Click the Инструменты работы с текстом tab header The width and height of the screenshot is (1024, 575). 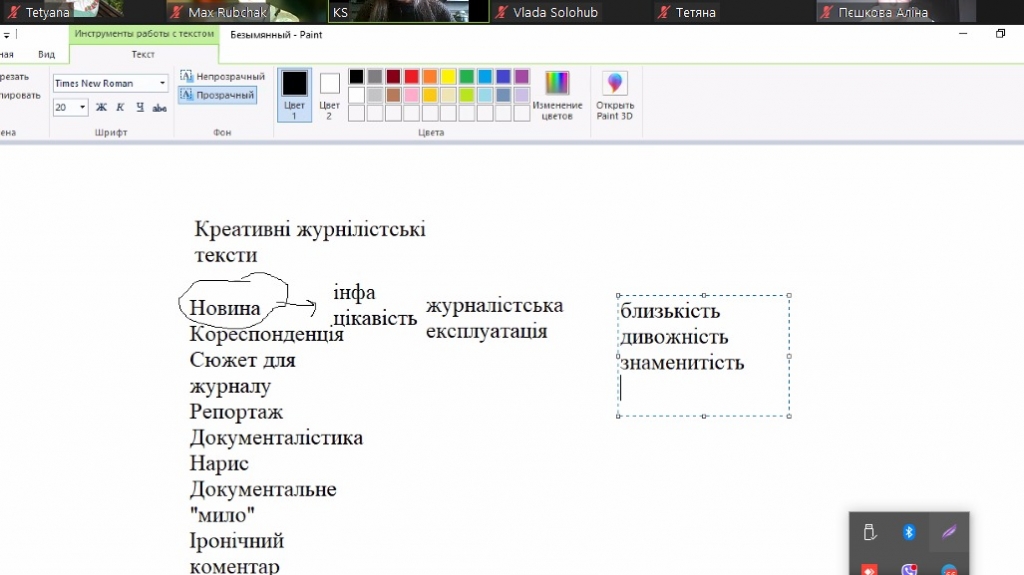[144, 33]
